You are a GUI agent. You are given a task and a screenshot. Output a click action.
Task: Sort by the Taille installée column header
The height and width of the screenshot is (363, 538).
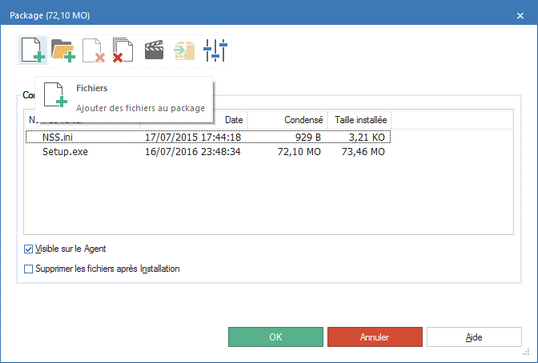[360, 120]
